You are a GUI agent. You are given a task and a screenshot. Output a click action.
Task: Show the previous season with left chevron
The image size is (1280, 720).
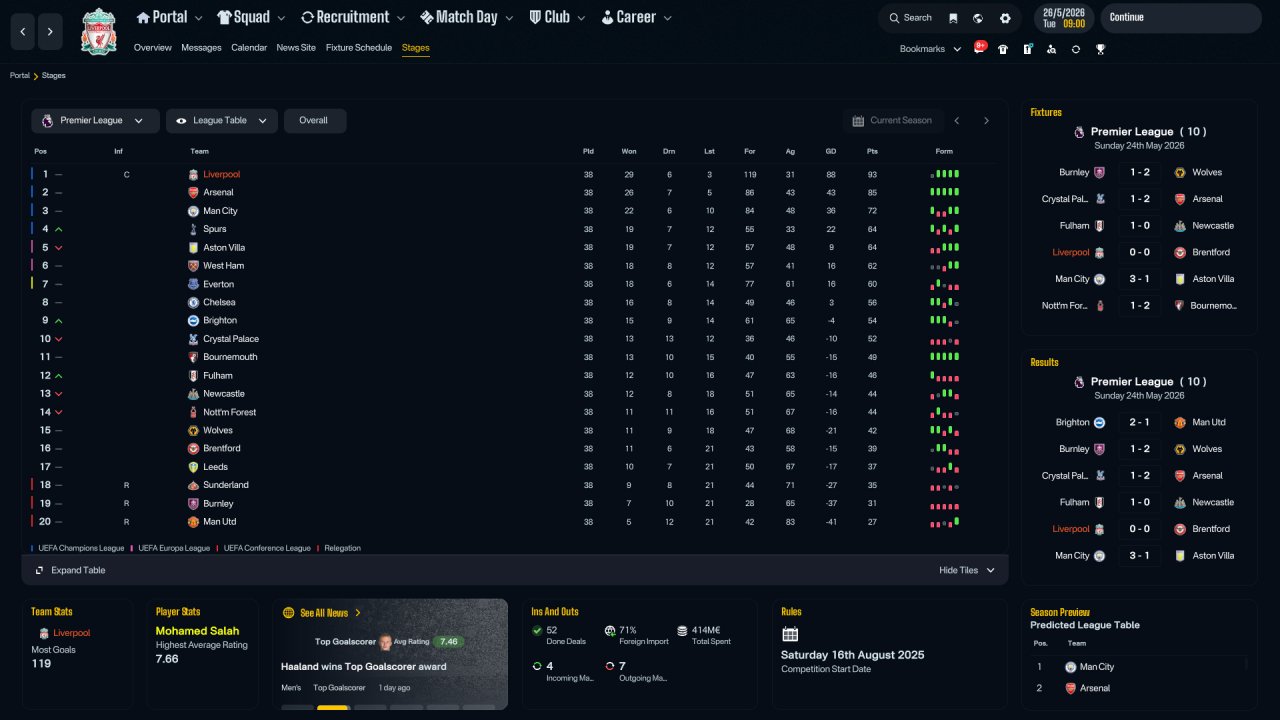[x=957, y=121]
